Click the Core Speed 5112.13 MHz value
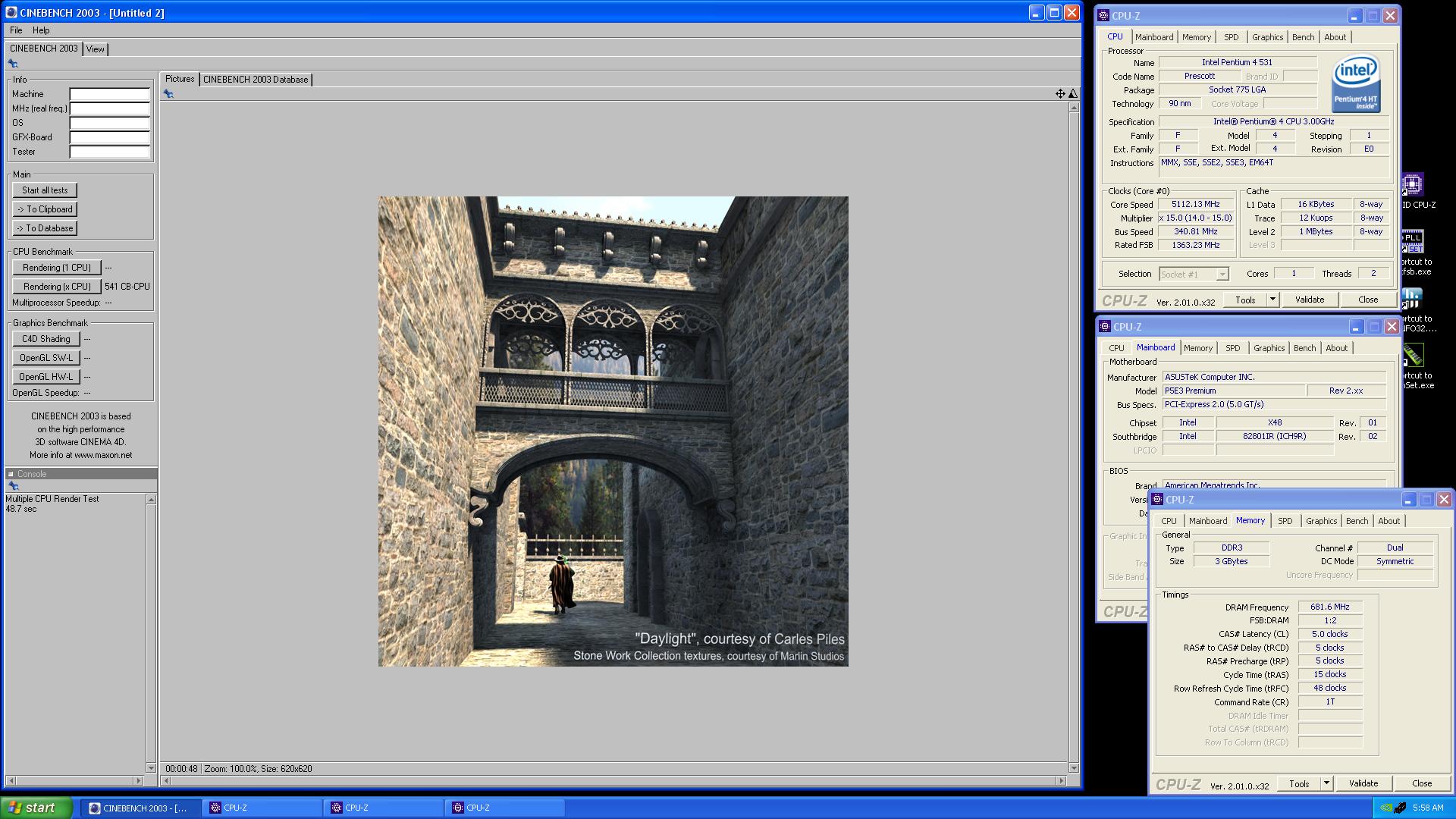 click(x=1196, y=205)
